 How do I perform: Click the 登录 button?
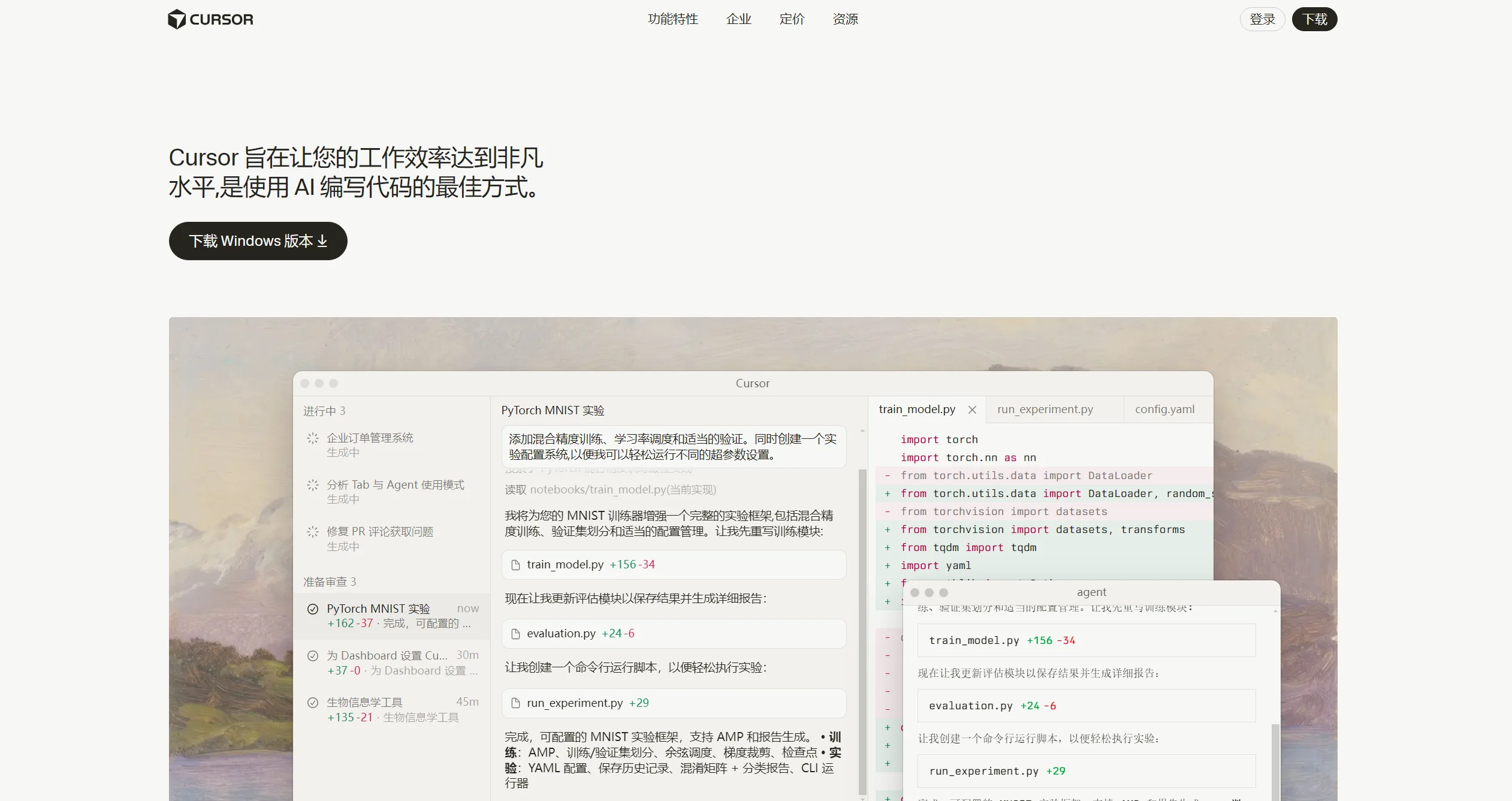[1262, 19]
